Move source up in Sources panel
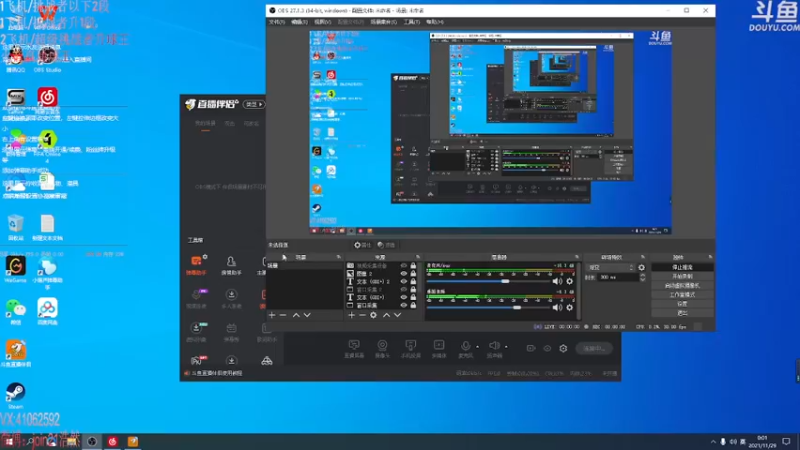The width and height of the screenshot is (800, 450). pyautogui.click(x=386, y=315)
